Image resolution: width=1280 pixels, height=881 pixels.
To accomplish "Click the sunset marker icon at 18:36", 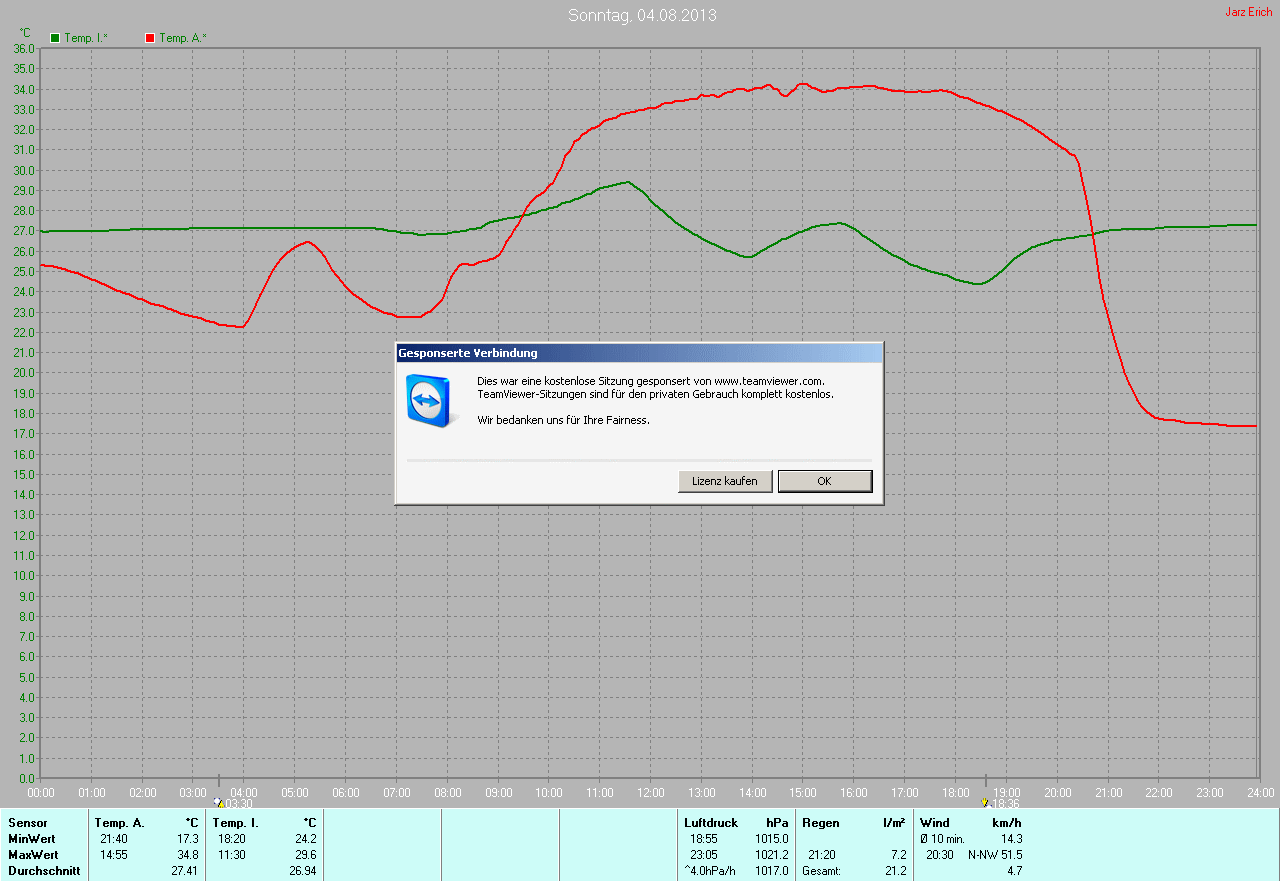I will [986, 803].
